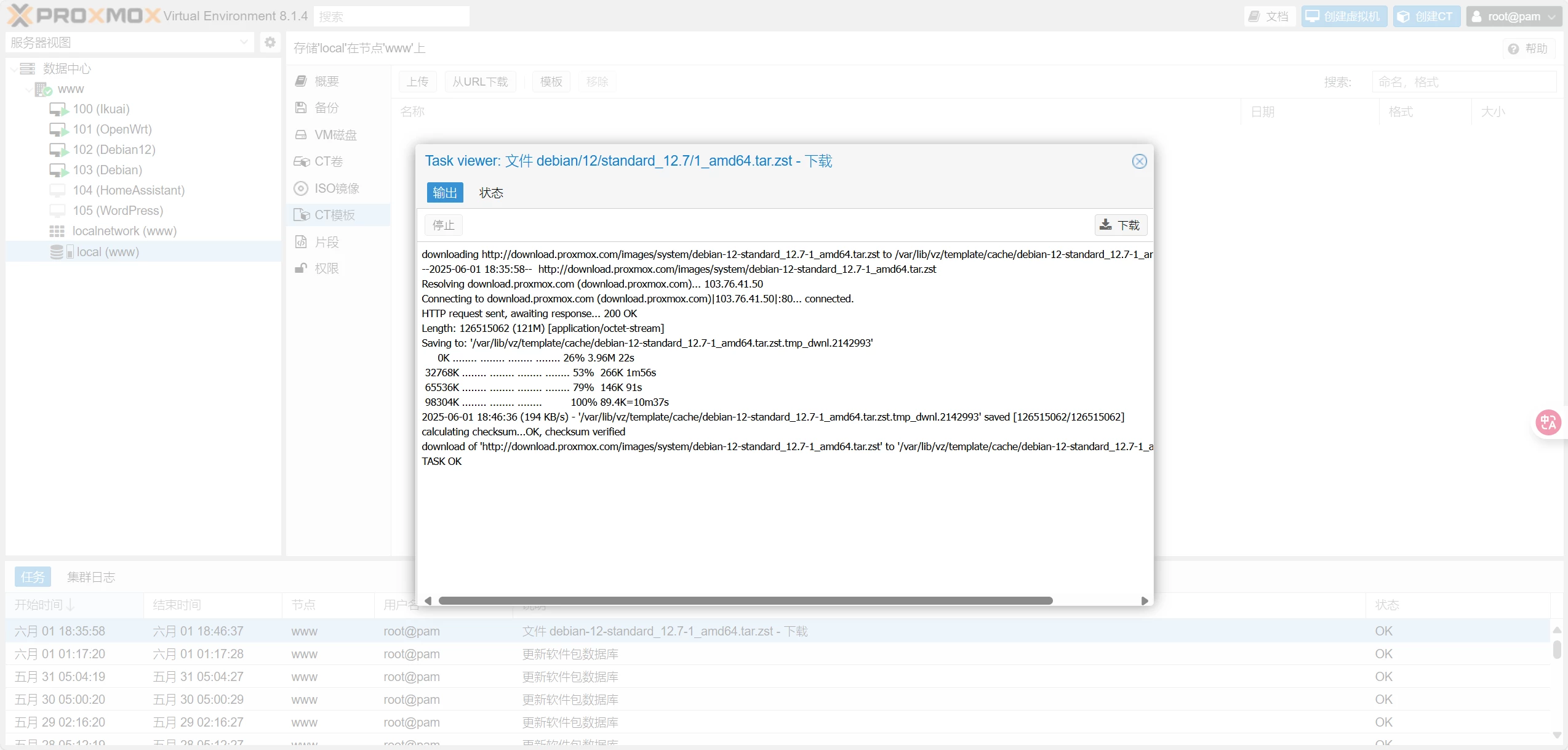The height and width of the screenshot is (750, 1568).
Task: Switch to 集群日志 tab
Action: (91, 577)
